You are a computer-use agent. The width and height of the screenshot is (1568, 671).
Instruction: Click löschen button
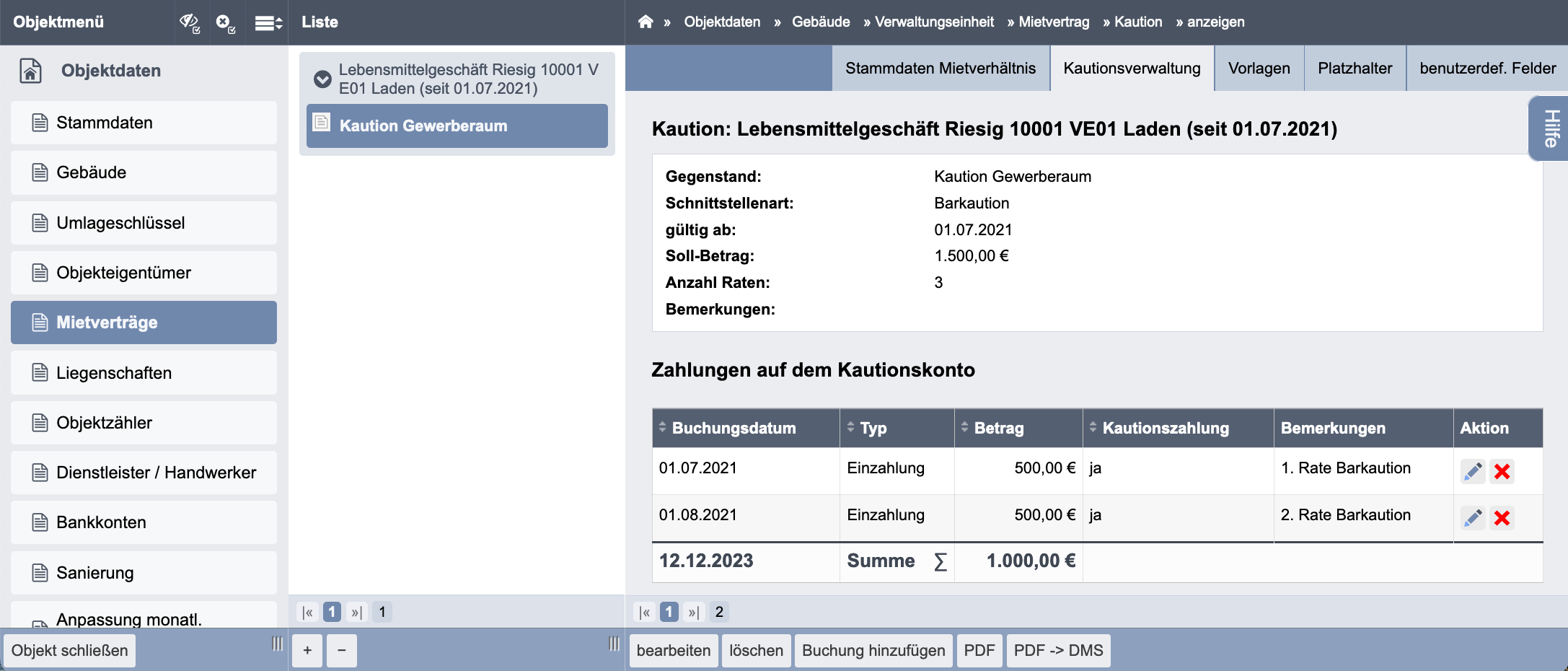click(757, 651)
